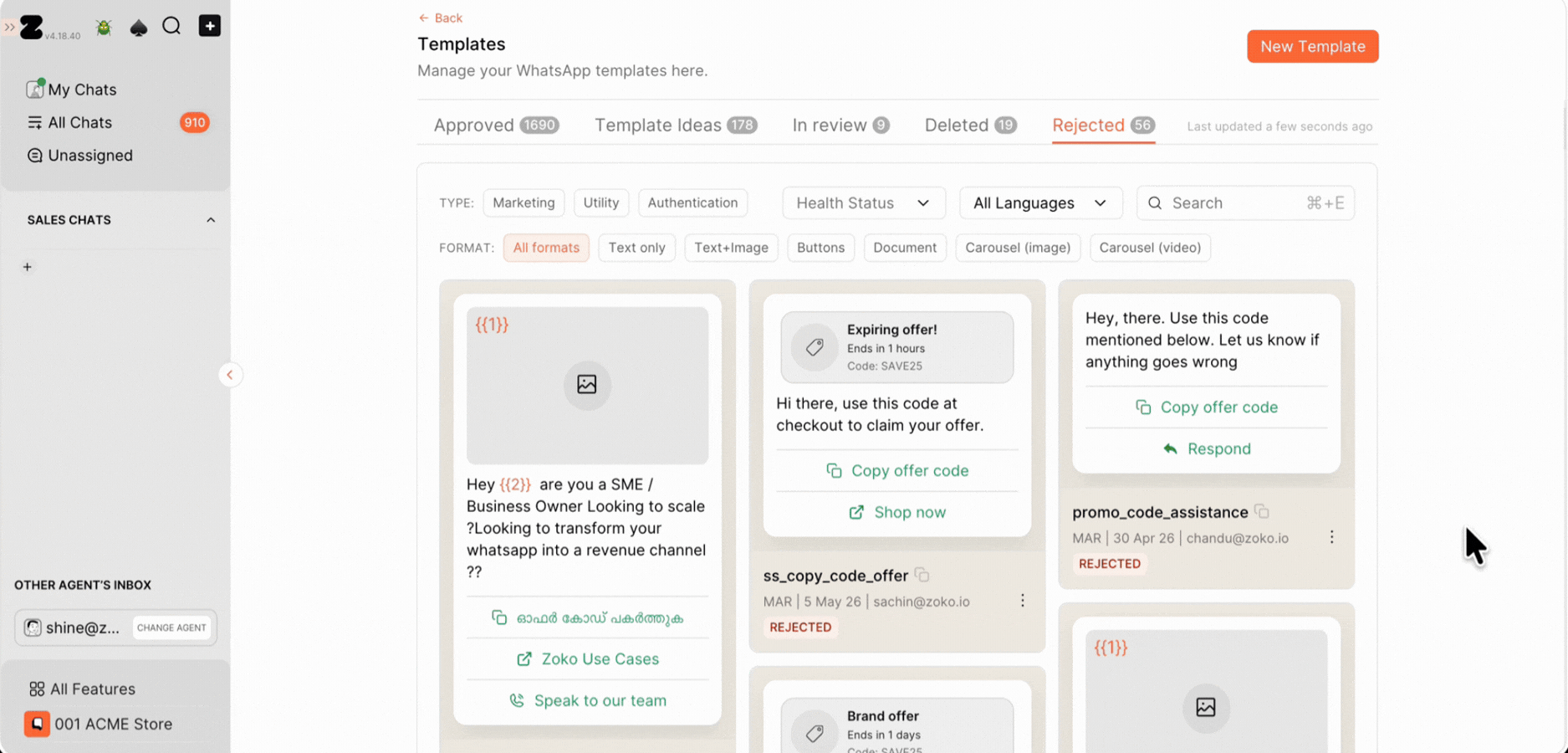Filter by Buttons format
The image size is (1568, 753).
[x=820, y=248]
